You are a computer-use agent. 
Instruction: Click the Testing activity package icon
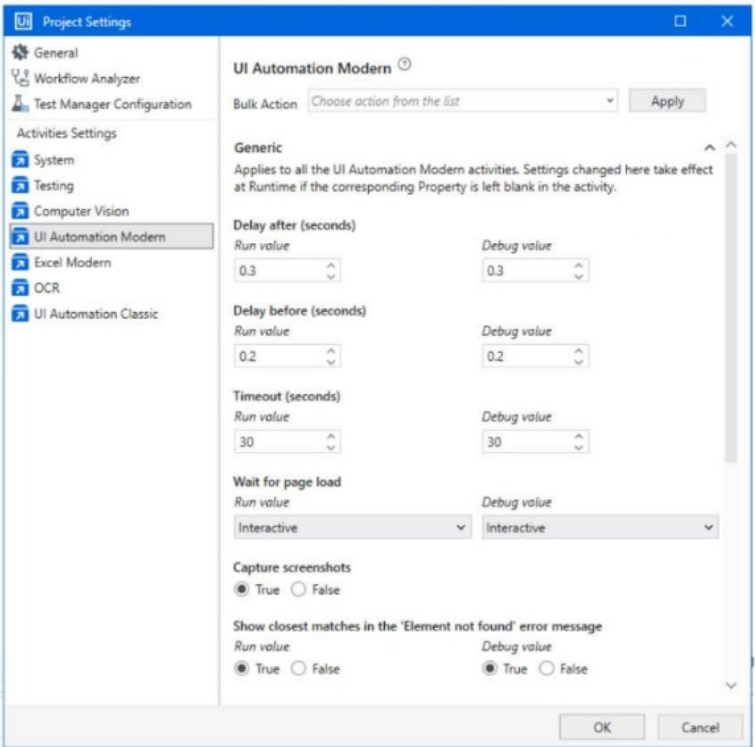point(20,185)
